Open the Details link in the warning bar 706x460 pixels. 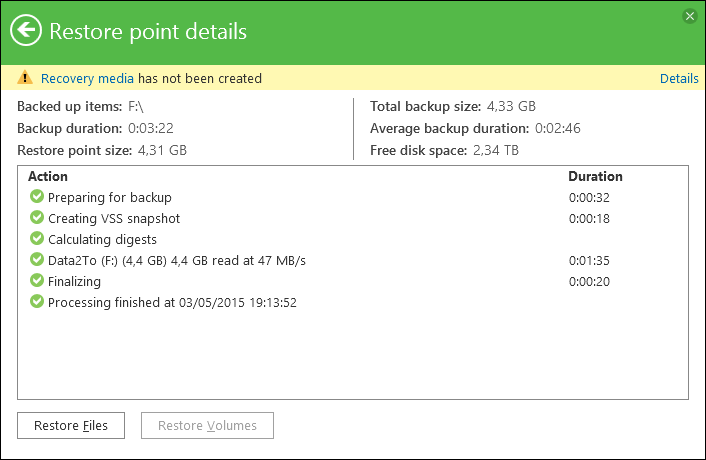tap(679, 78)
